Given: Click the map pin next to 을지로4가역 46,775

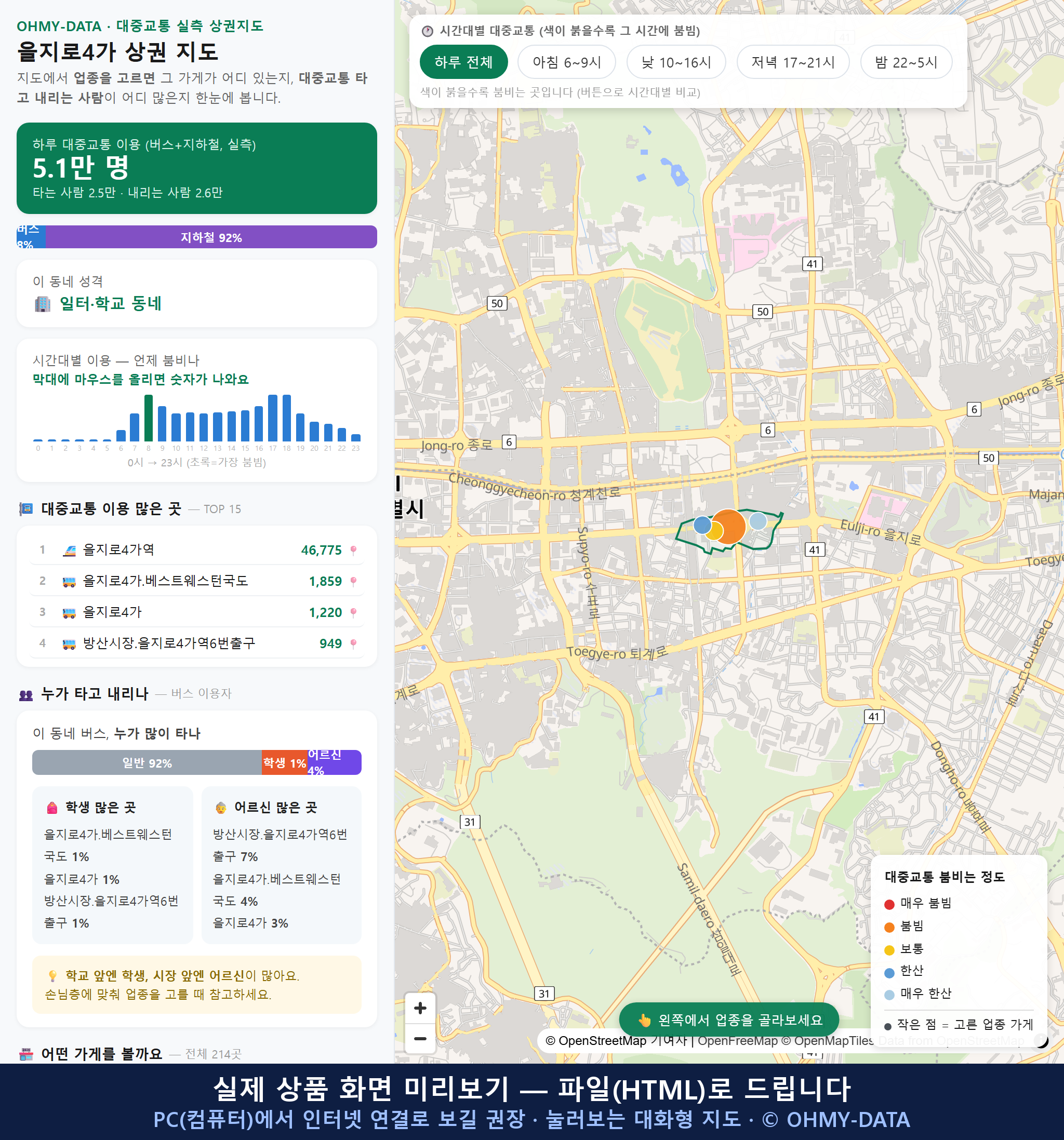Looking at the screenshot, I should click(353, 551).
